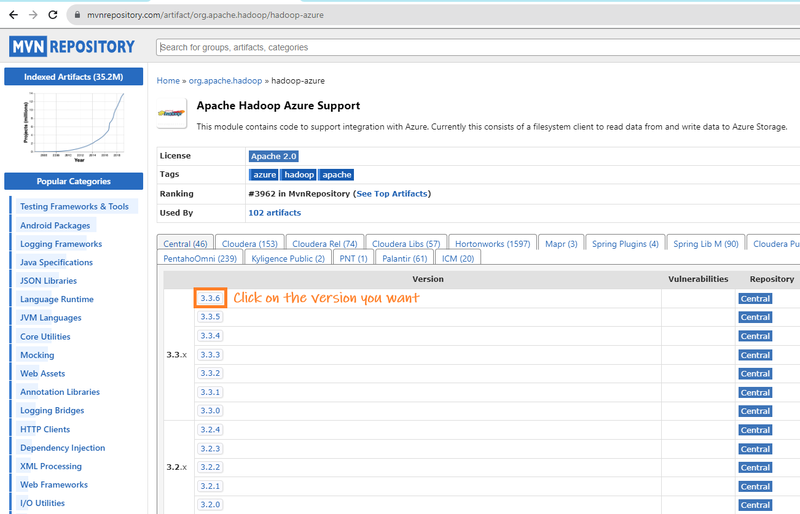
Task: Reload the page with the refresh icon
Action: 53,15
